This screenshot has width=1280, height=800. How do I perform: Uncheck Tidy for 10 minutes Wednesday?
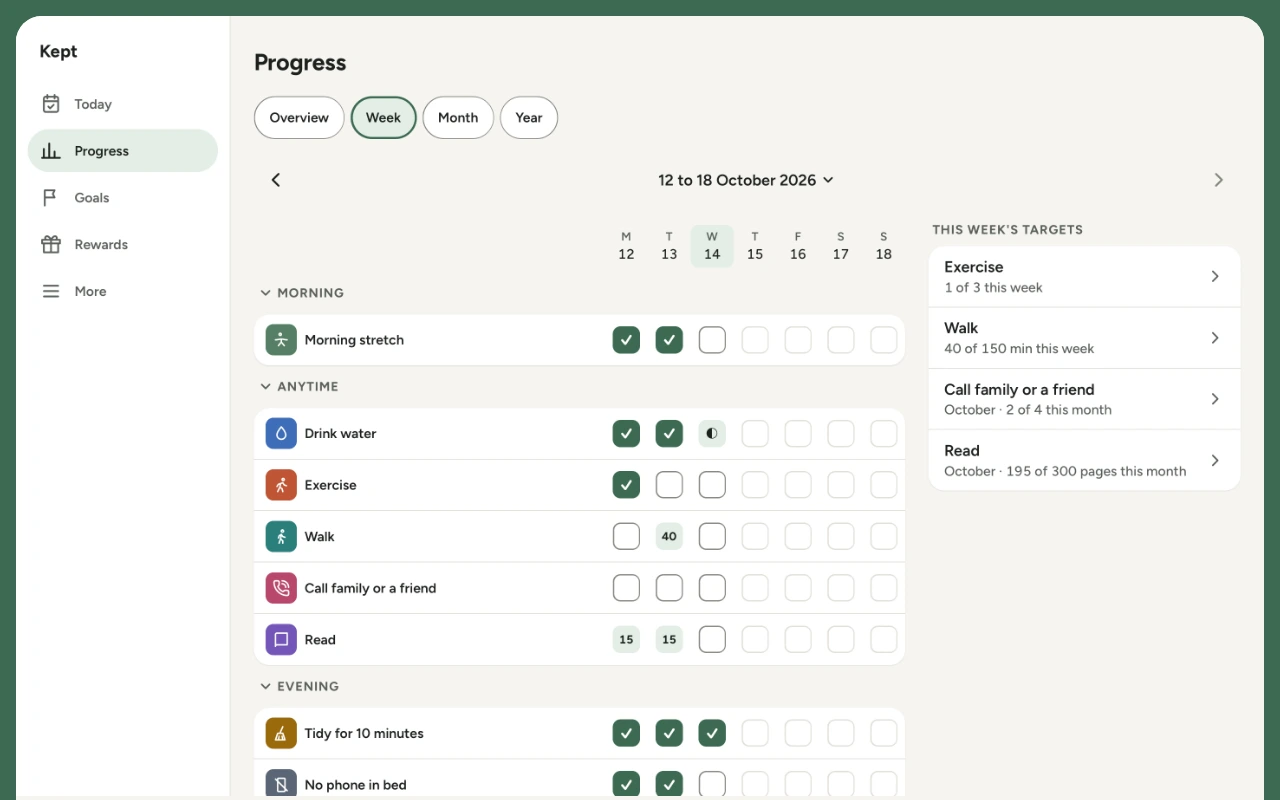click(712, 733)
